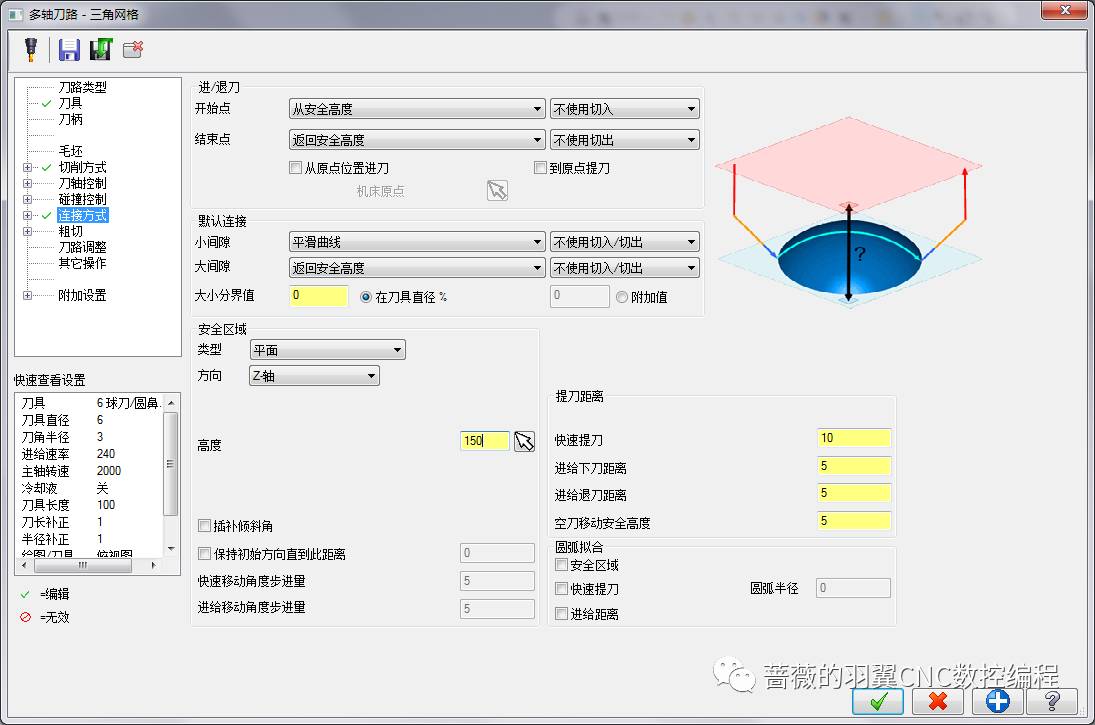Select 其它操作 in tree
This screenshot has width=1095, height=725.
point(82,263)
